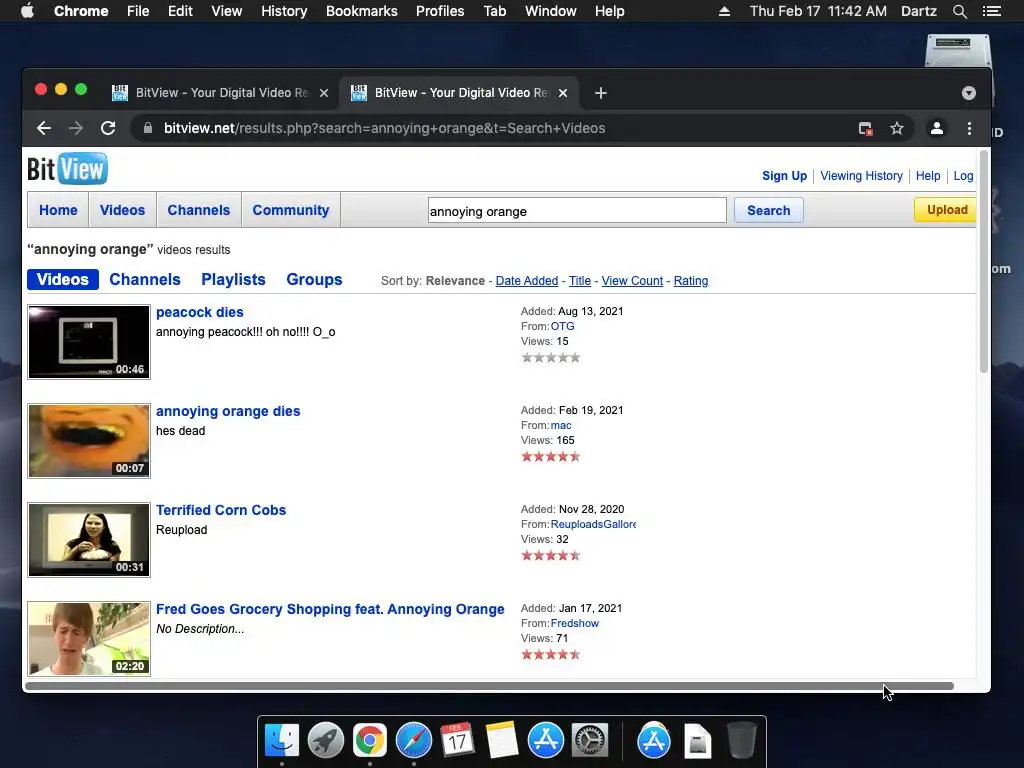Click the Terrified Corn Cobs thumbnail
Screen dimensions: 1024x768
pos(89,540)
